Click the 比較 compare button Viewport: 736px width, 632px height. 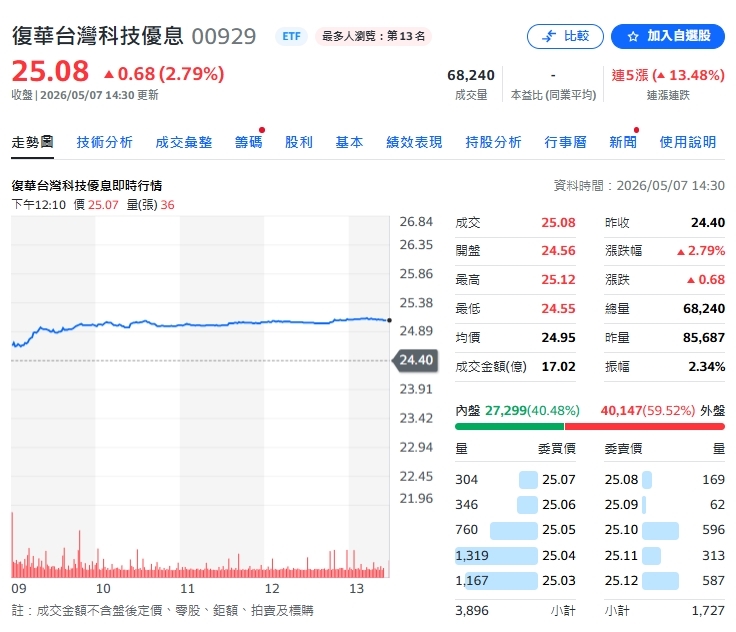click(x=565, y=36)
